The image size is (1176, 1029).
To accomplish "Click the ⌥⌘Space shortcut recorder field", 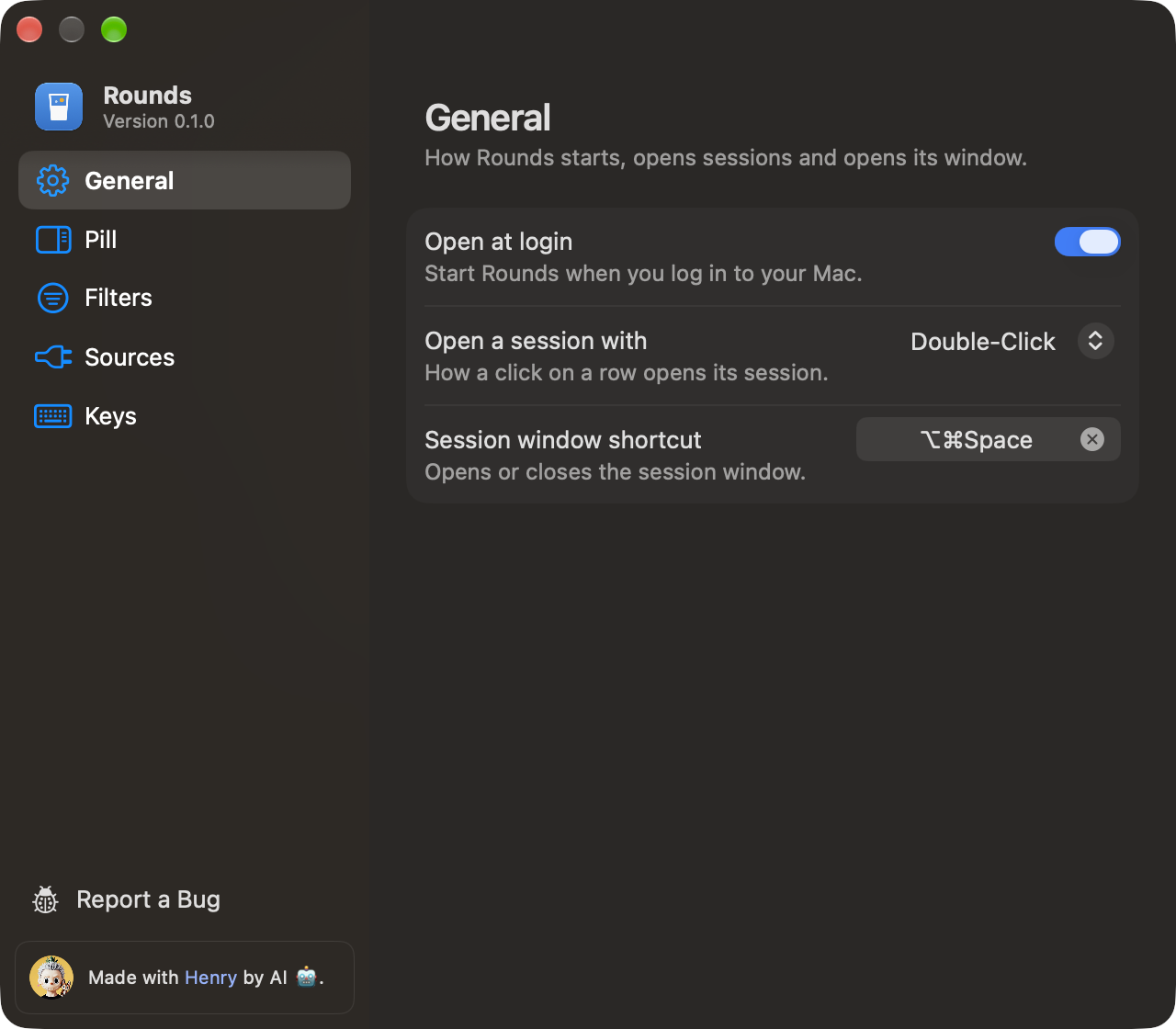I will (989, 439).
